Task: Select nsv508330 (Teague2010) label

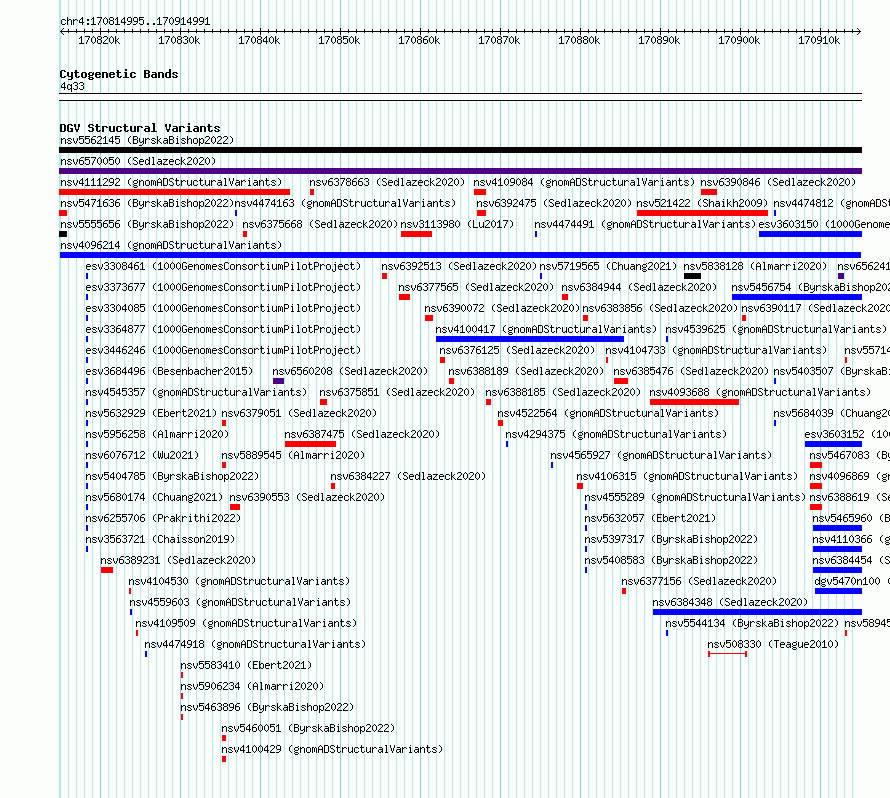Action: pos(773,644)
